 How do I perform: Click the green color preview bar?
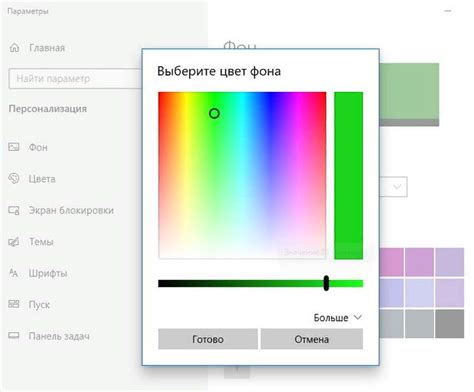(x=348, y=175)
